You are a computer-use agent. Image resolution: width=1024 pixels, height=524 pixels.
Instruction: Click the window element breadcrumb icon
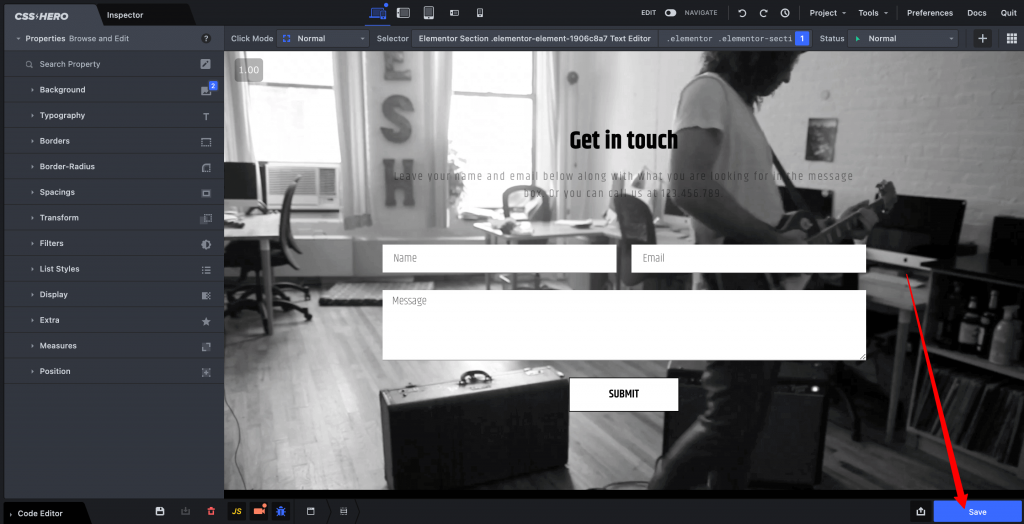click(311, 511)
